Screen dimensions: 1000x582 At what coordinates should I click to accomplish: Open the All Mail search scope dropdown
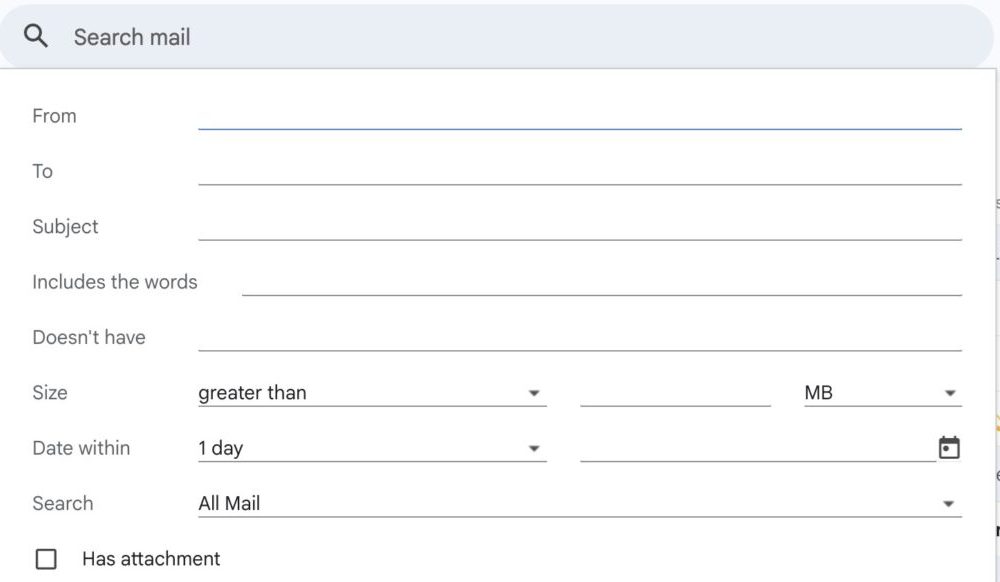948,504
